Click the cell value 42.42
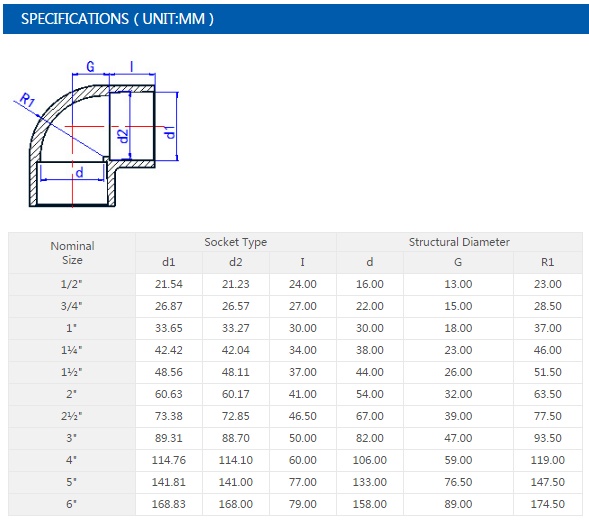This screenshot has width=589, height=520. point(169,350)
